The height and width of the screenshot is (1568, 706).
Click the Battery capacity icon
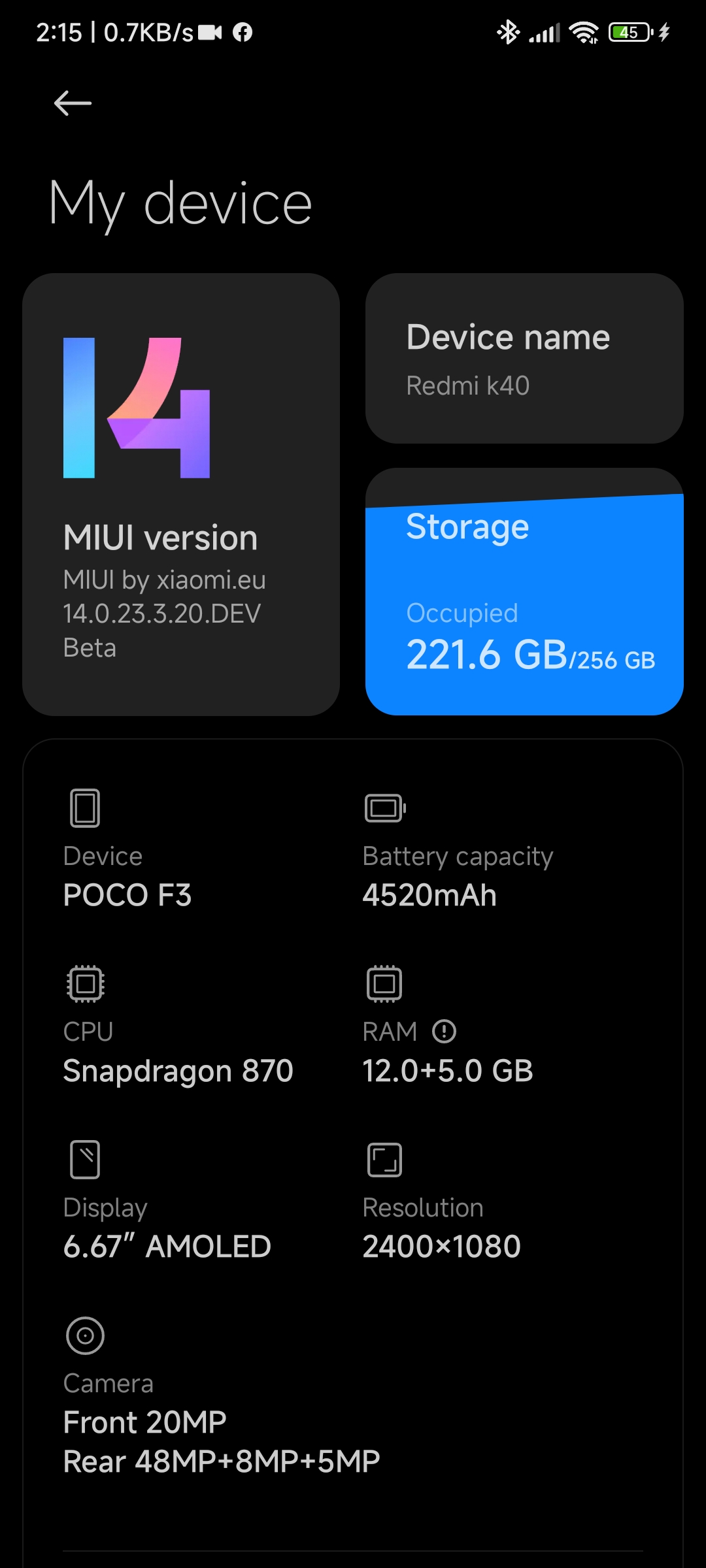[x=386, y=808]
